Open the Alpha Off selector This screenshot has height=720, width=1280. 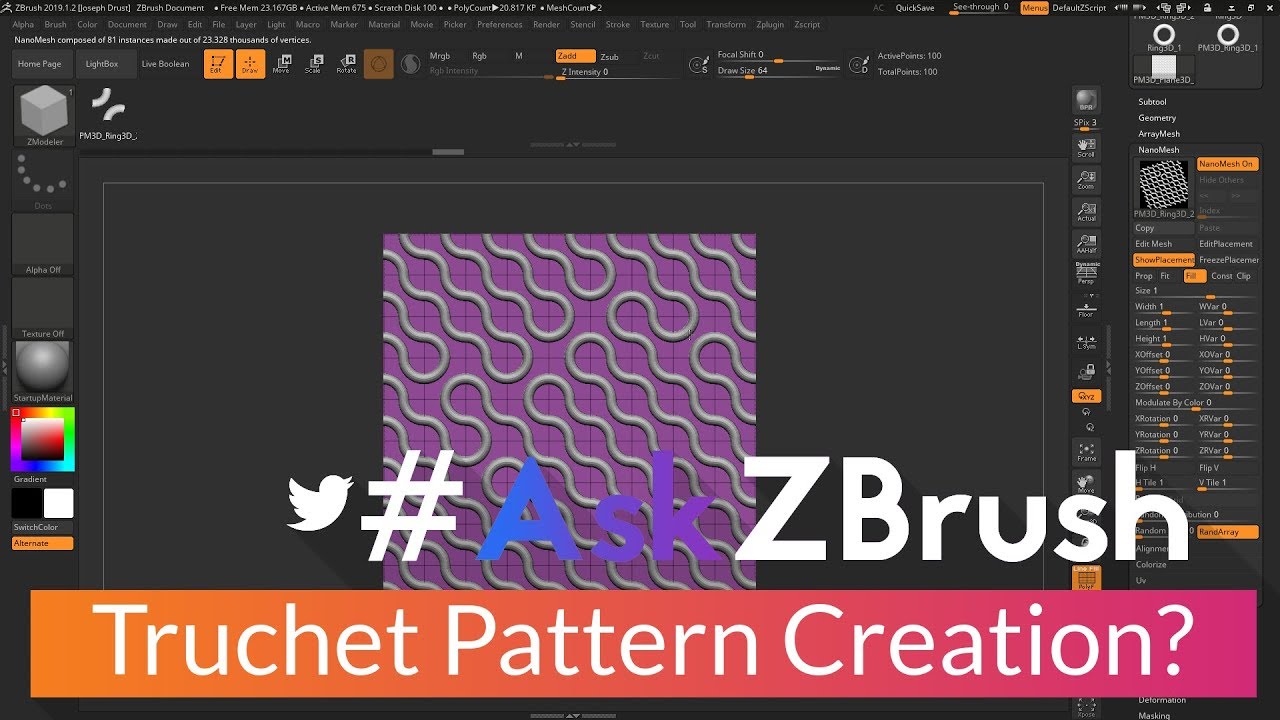(x=43, y=243)
